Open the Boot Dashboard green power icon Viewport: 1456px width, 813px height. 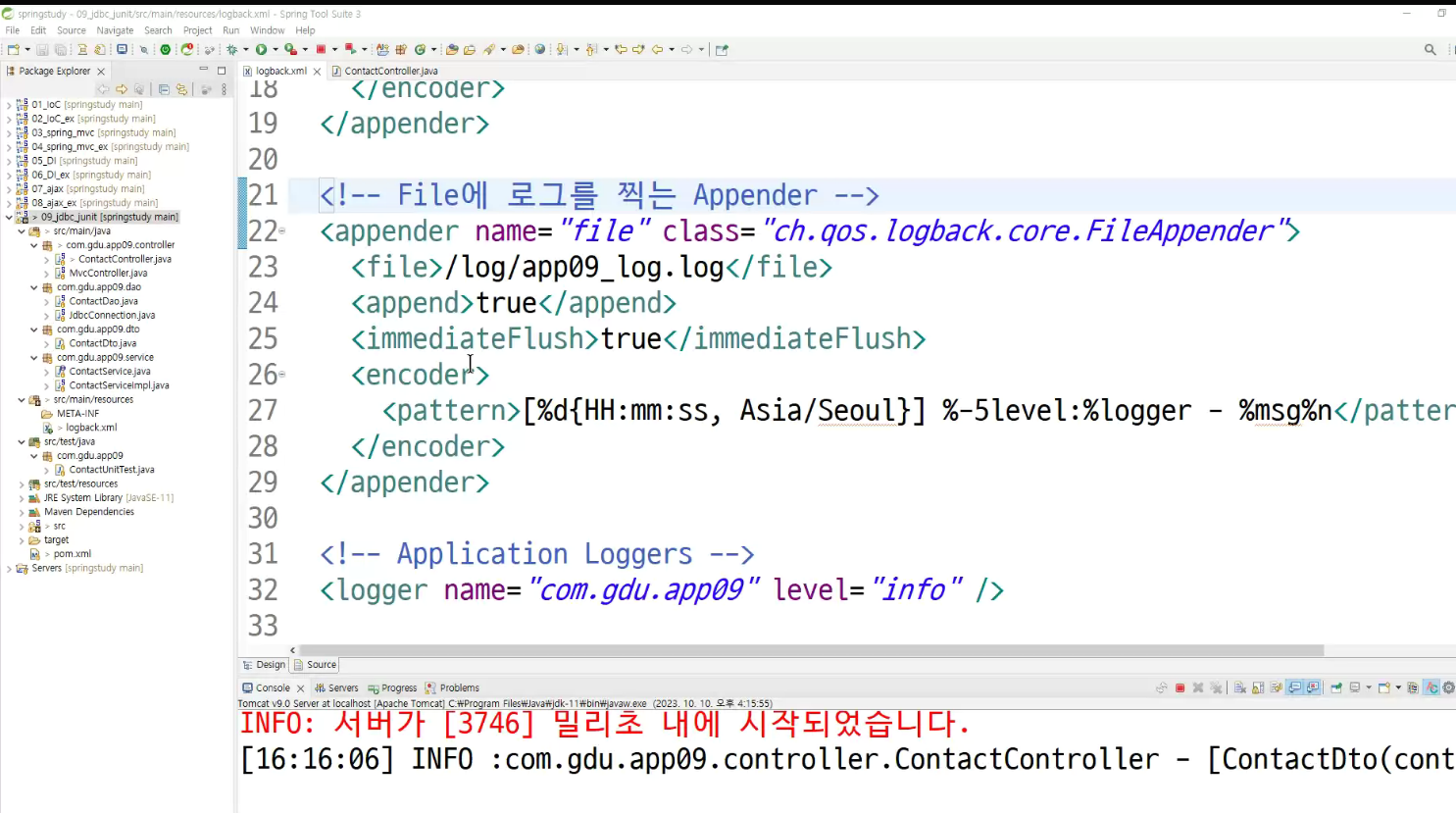(166, 49)
